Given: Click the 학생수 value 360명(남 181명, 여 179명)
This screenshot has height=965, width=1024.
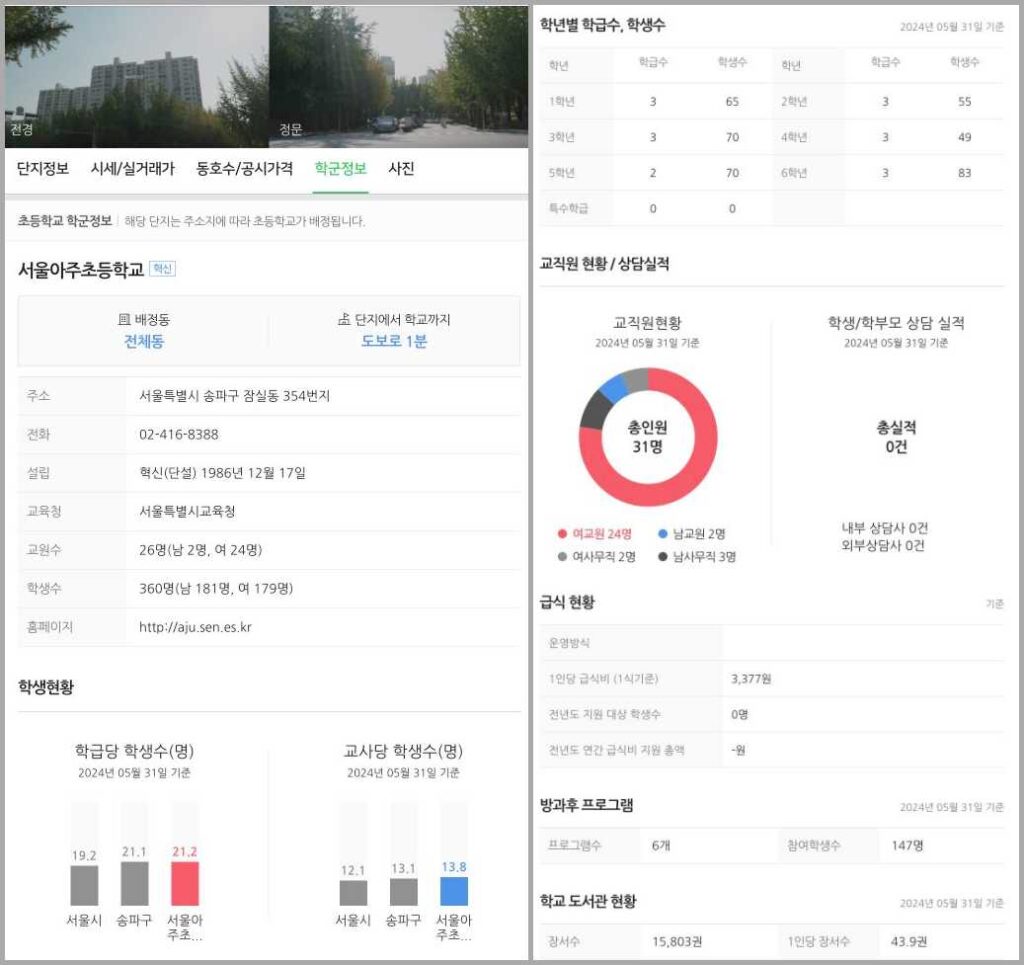Looking at the screenshot, I should click(216, 589).
